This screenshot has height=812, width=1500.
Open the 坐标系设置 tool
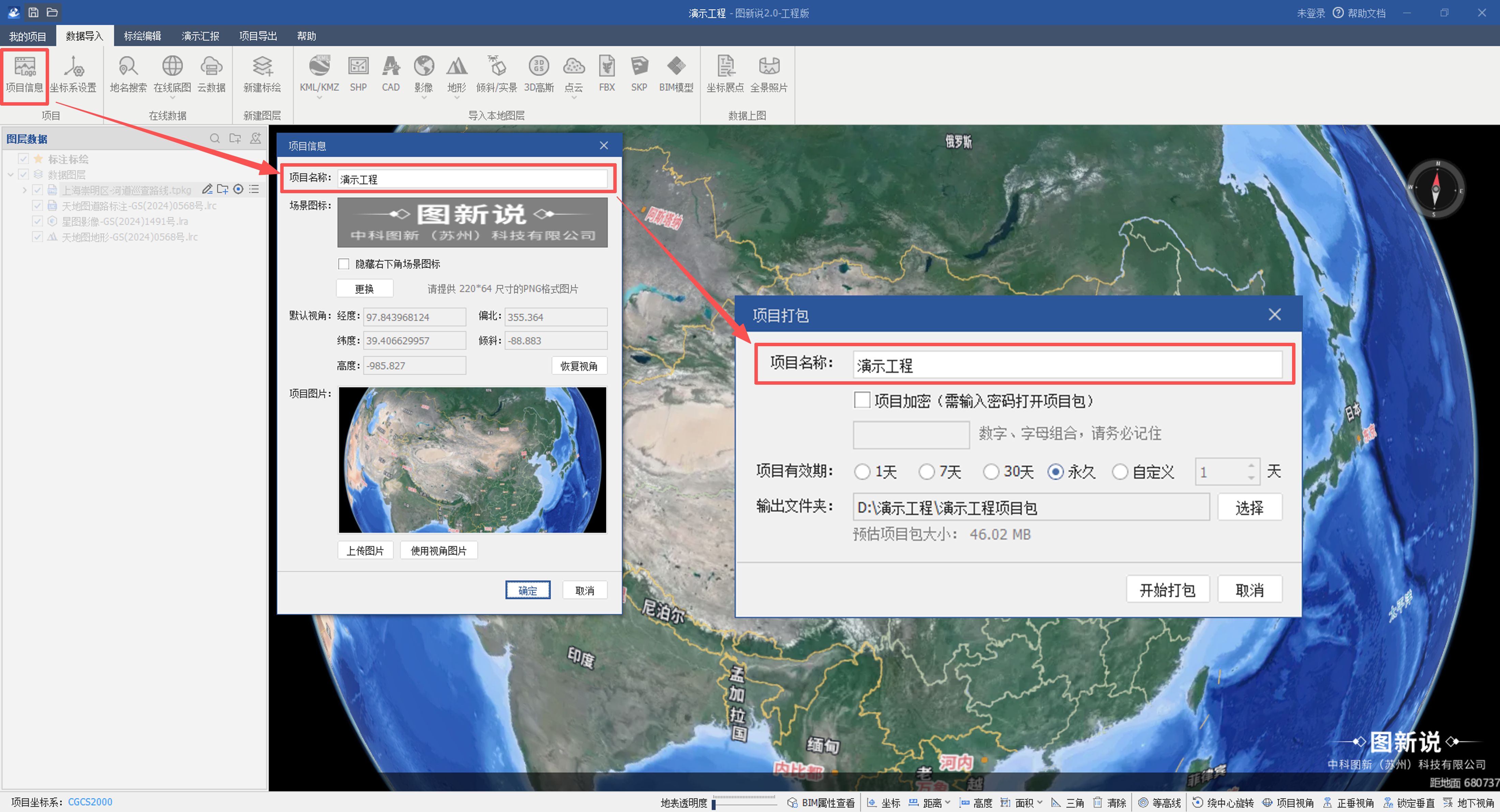(x=73, y=75)
